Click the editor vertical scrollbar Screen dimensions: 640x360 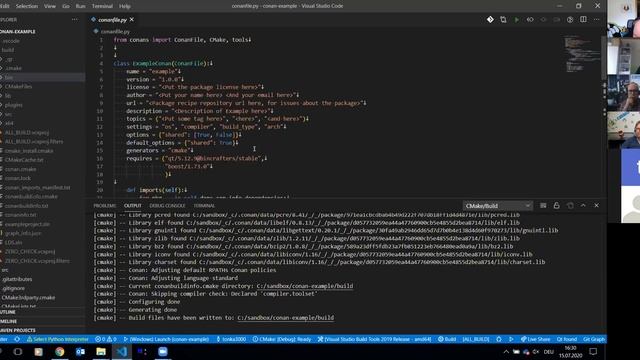click(604, 57)
